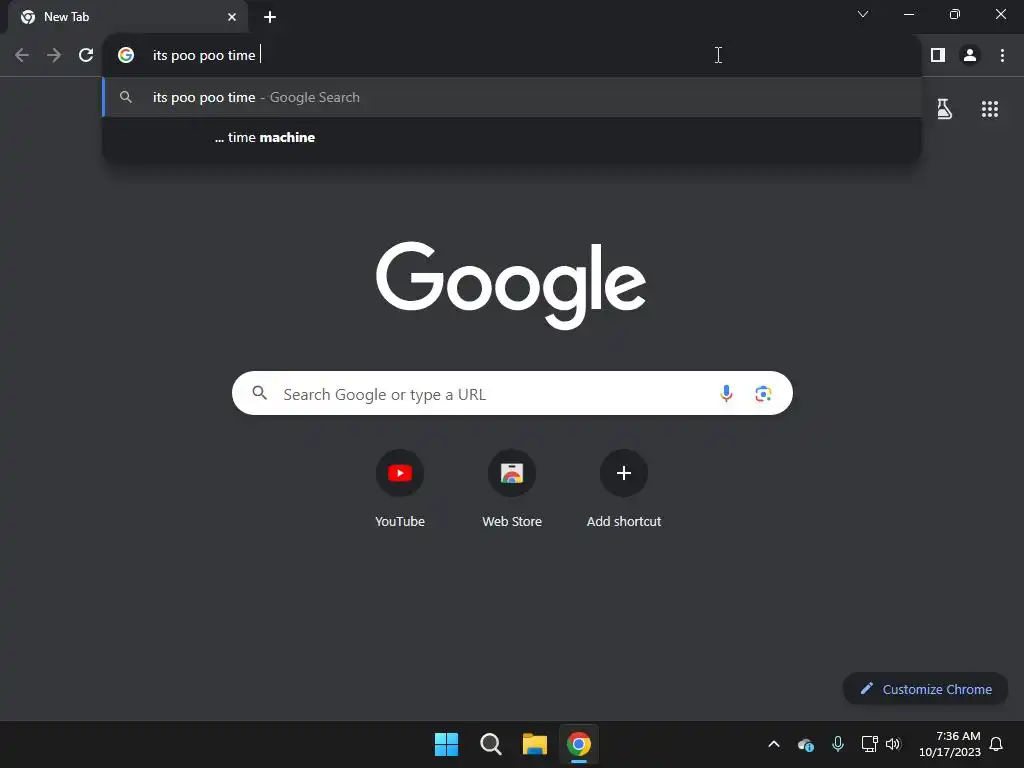Open the Chrome side panel
The width and height of the screenshot is (1024, 768).
[x=938, y=56]
